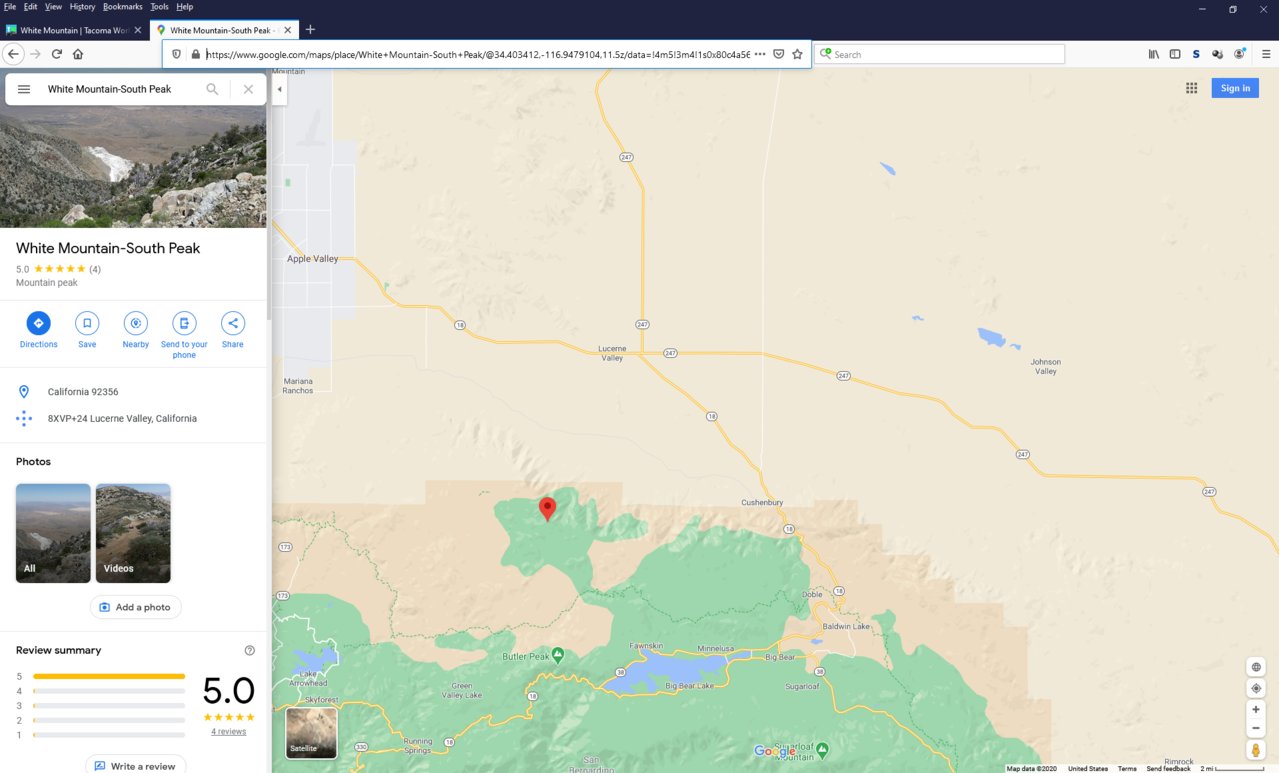Open the Firefox account icon
Viewport: 1279px width, 773px height.
(x=1240, y=54)
